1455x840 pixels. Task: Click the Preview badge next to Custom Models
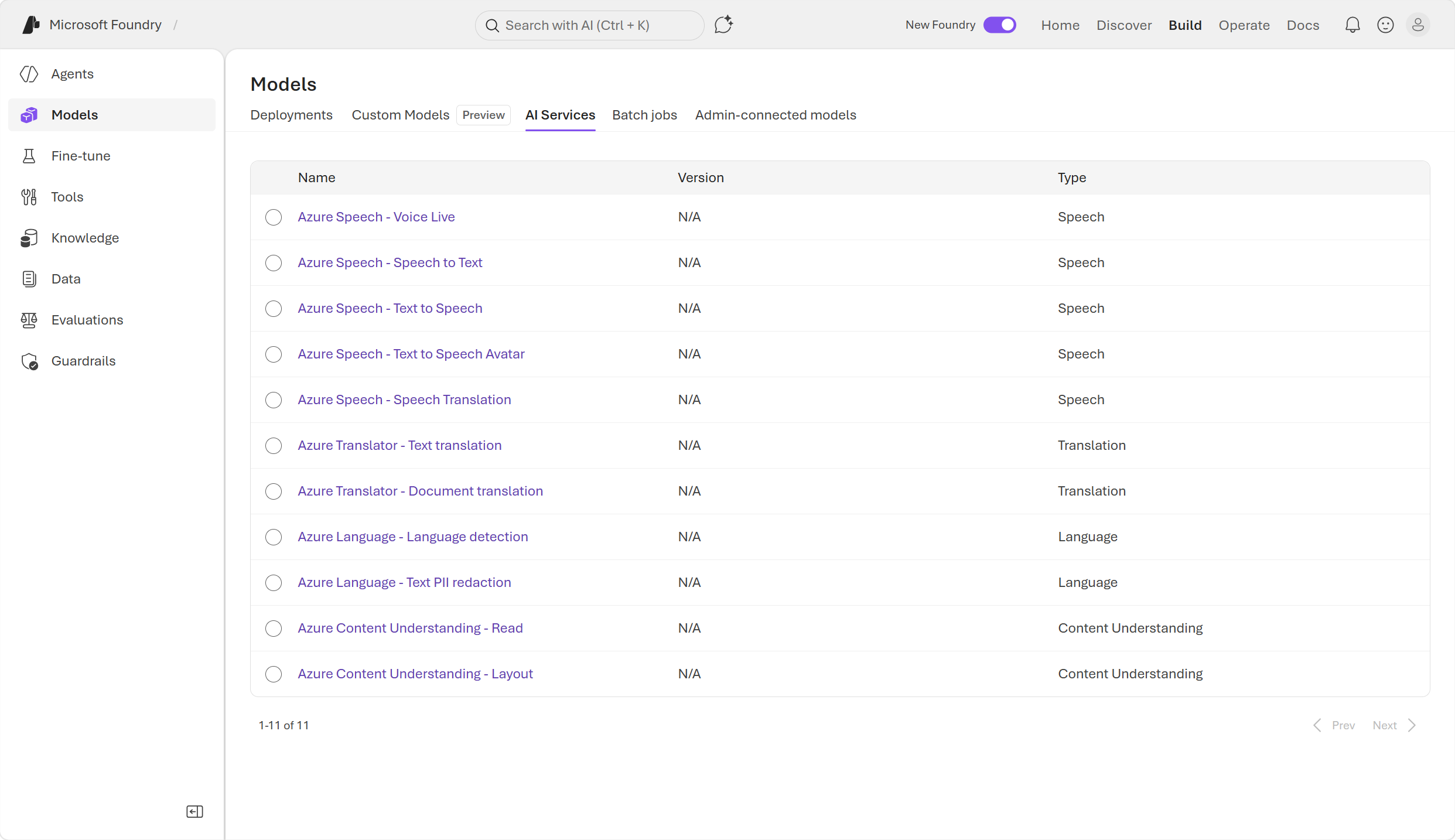(483, 115)
